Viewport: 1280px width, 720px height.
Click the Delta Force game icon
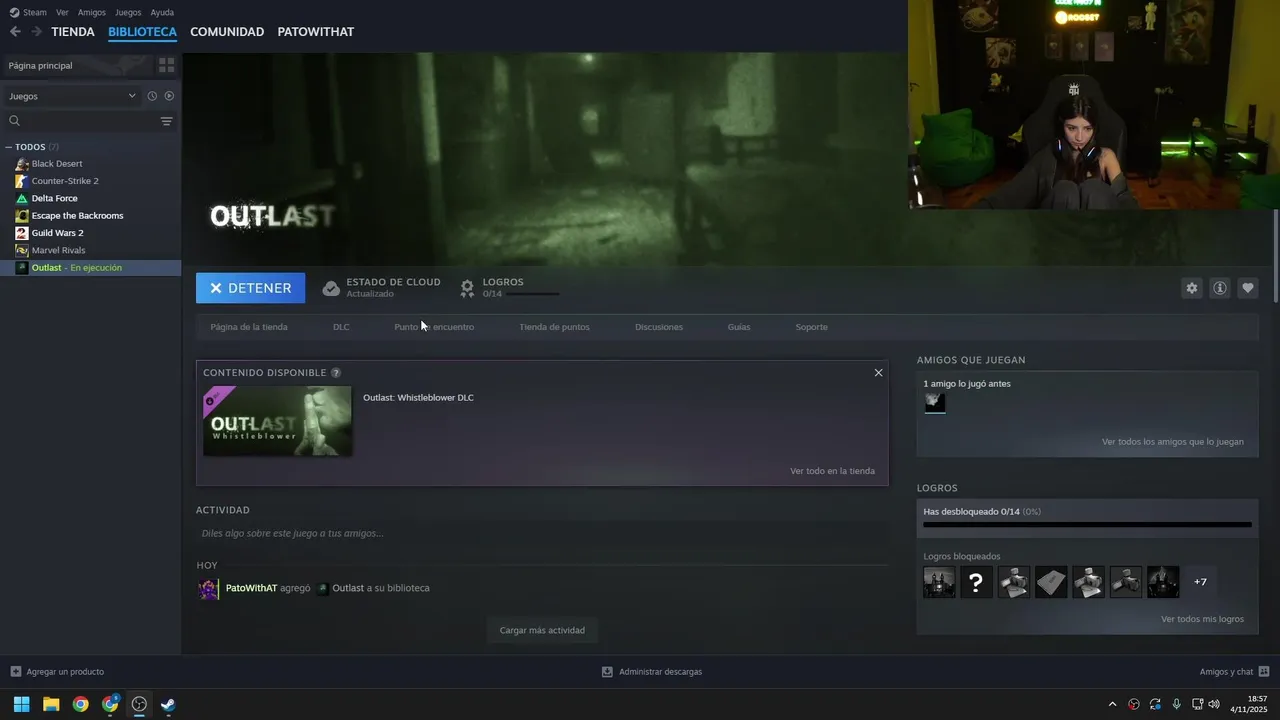(x=22, y=198)
